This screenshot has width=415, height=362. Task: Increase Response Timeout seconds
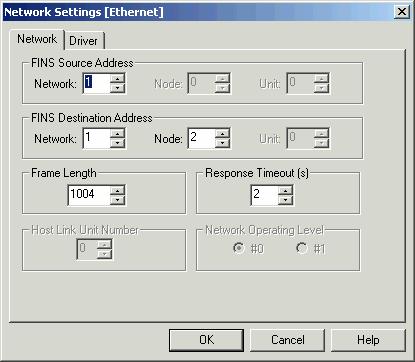285,190
